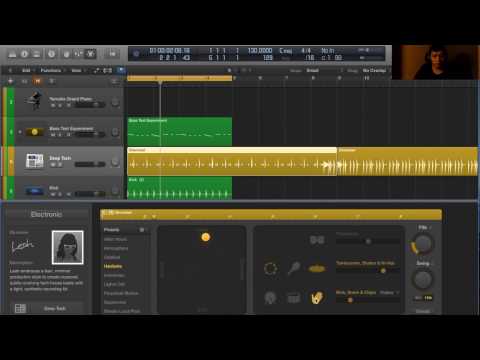
Task: Mute the Deep Tech track
Action: point(53,164)
